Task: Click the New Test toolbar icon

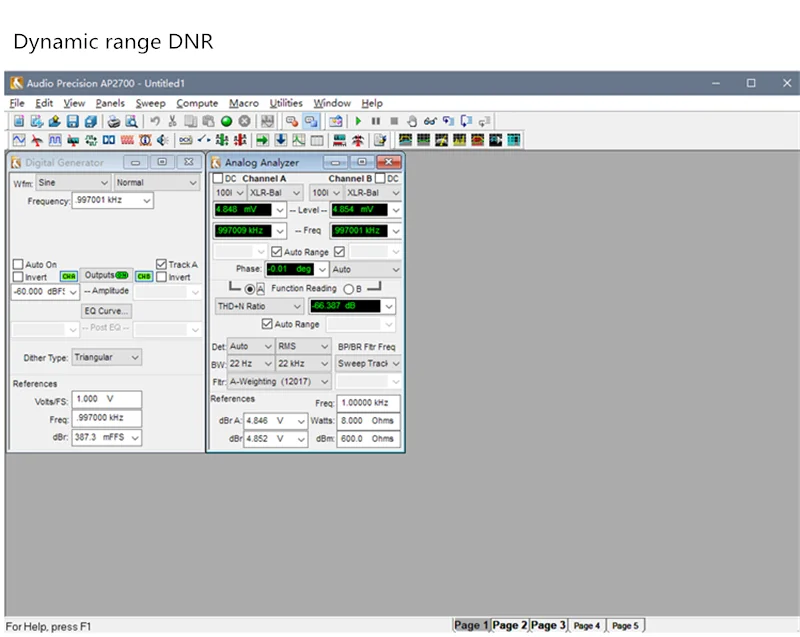Action: pos(19,121)
